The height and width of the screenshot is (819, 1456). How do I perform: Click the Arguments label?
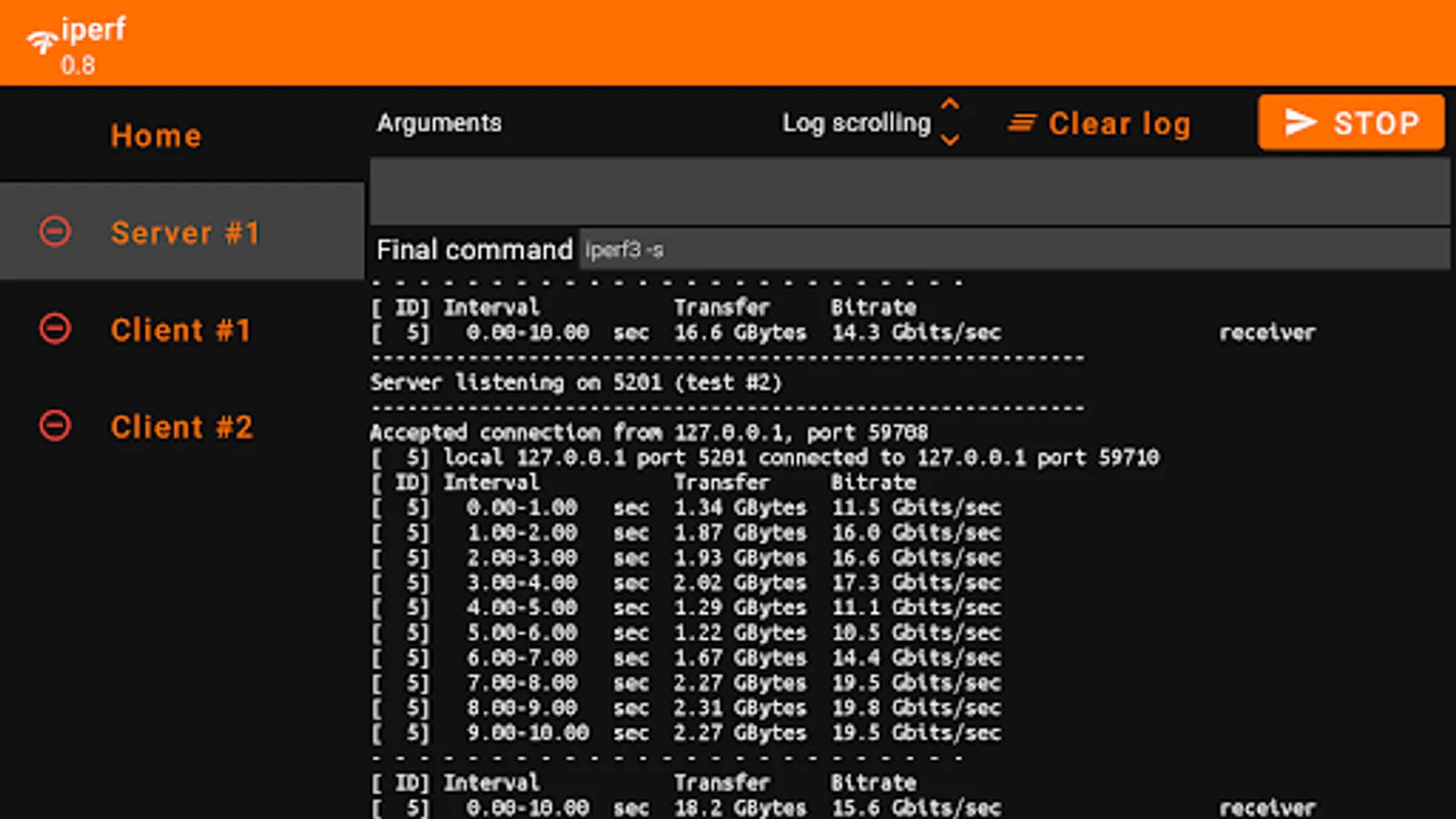(440, 123)
